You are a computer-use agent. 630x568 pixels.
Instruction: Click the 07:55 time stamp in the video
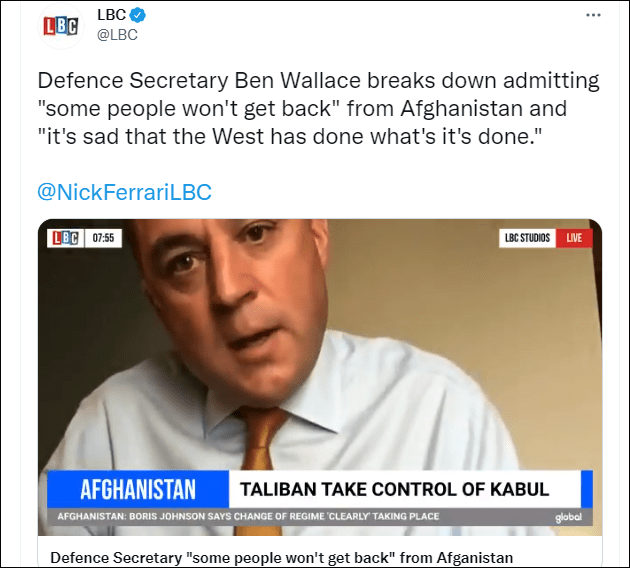104,238
